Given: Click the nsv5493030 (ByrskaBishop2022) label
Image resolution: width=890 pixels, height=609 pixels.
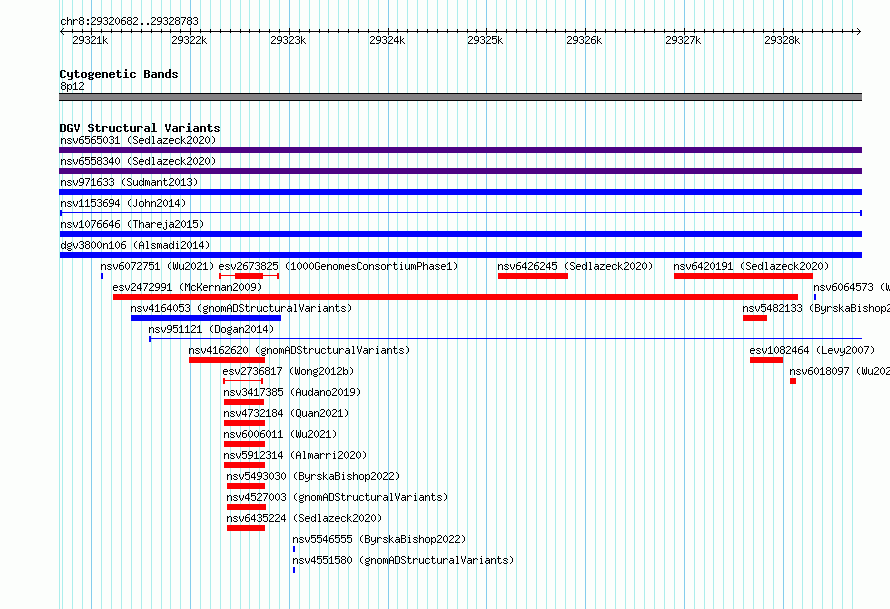Looking at the screenshot, I should tap(313, 476).
